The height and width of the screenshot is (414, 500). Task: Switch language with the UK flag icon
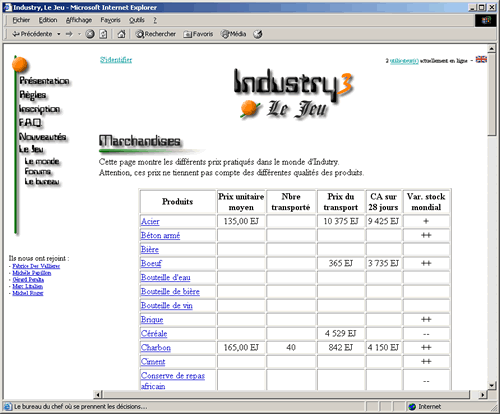coord(481,59)
